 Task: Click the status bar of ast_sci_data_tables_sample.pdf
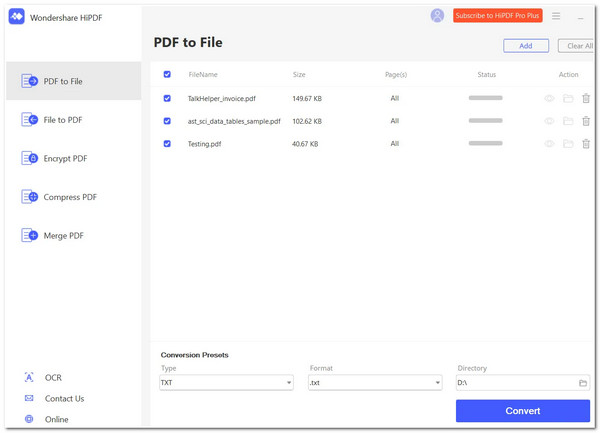click(x=485, y=120)
